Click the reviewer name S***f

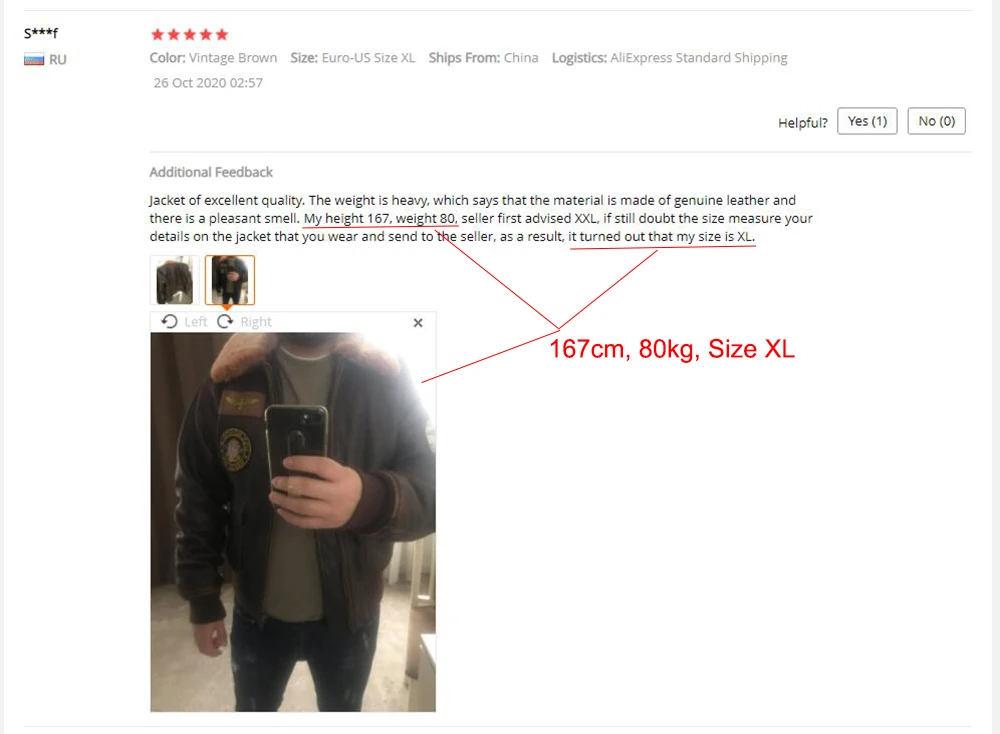(x=41, y=33)
